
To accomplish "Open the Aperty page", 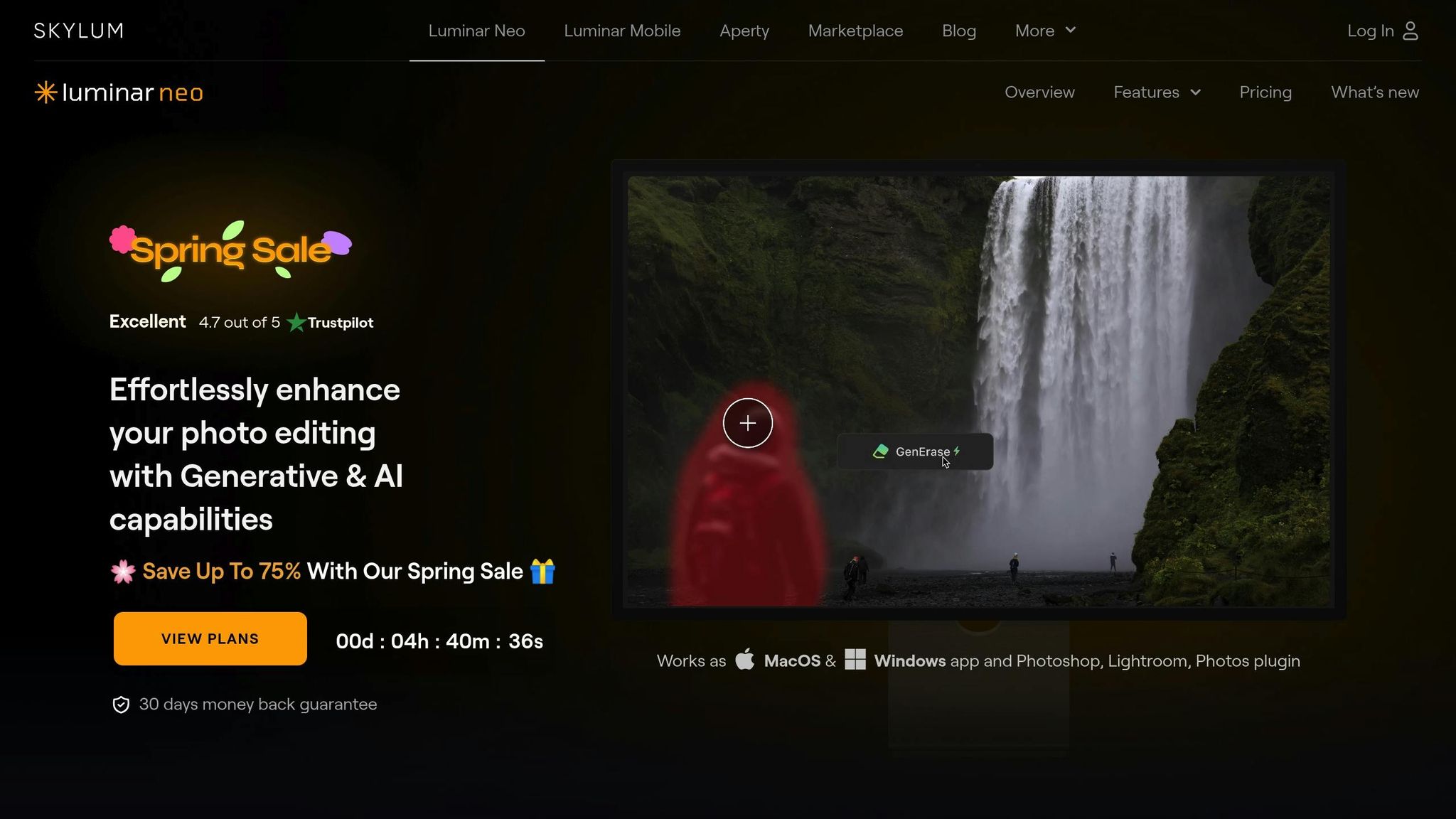I will [x=744, y=31].
